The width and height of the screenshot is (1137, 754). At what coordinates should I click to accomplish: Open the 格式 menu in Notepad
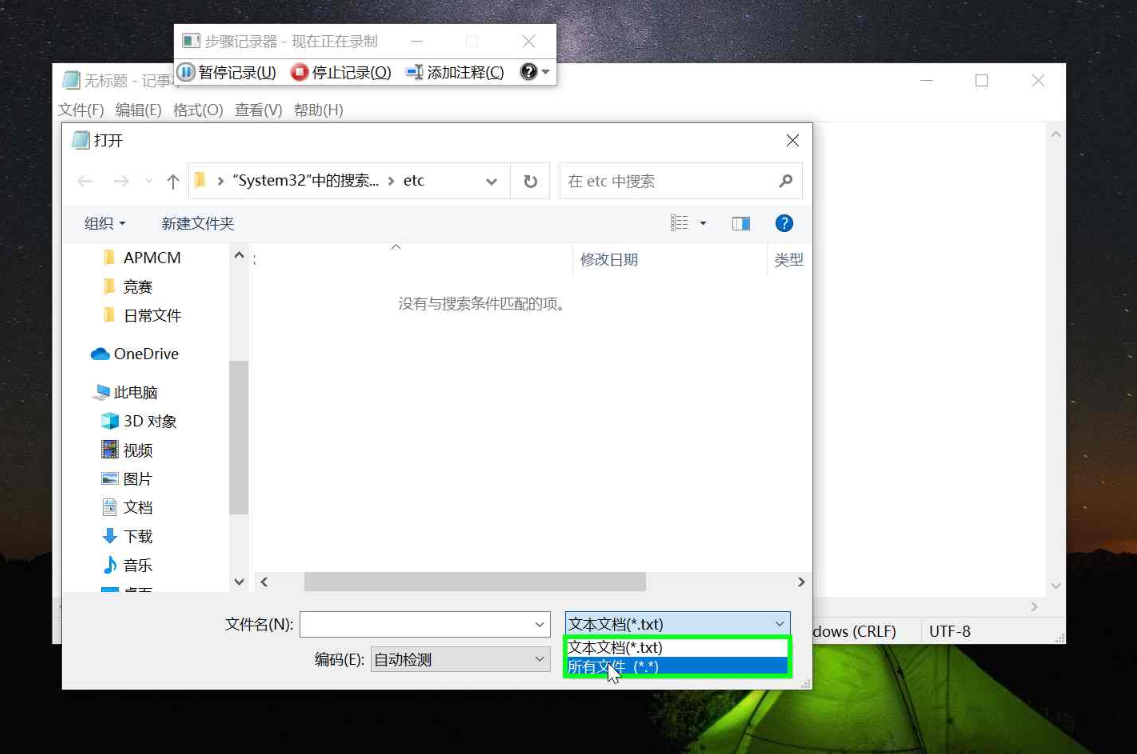click(196, 109)
